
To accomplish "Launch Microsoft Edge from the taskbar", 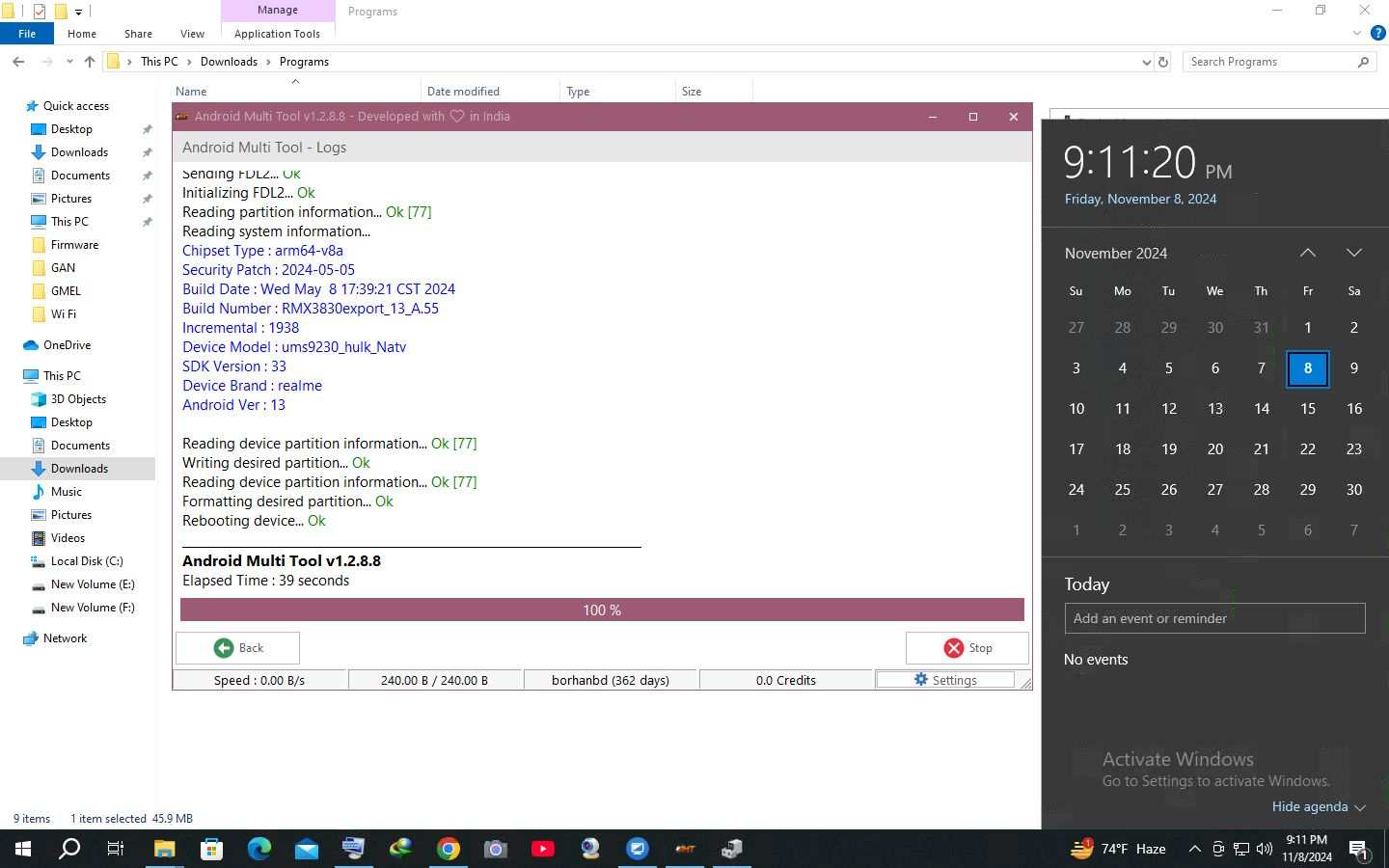I will tap(259, 849).
